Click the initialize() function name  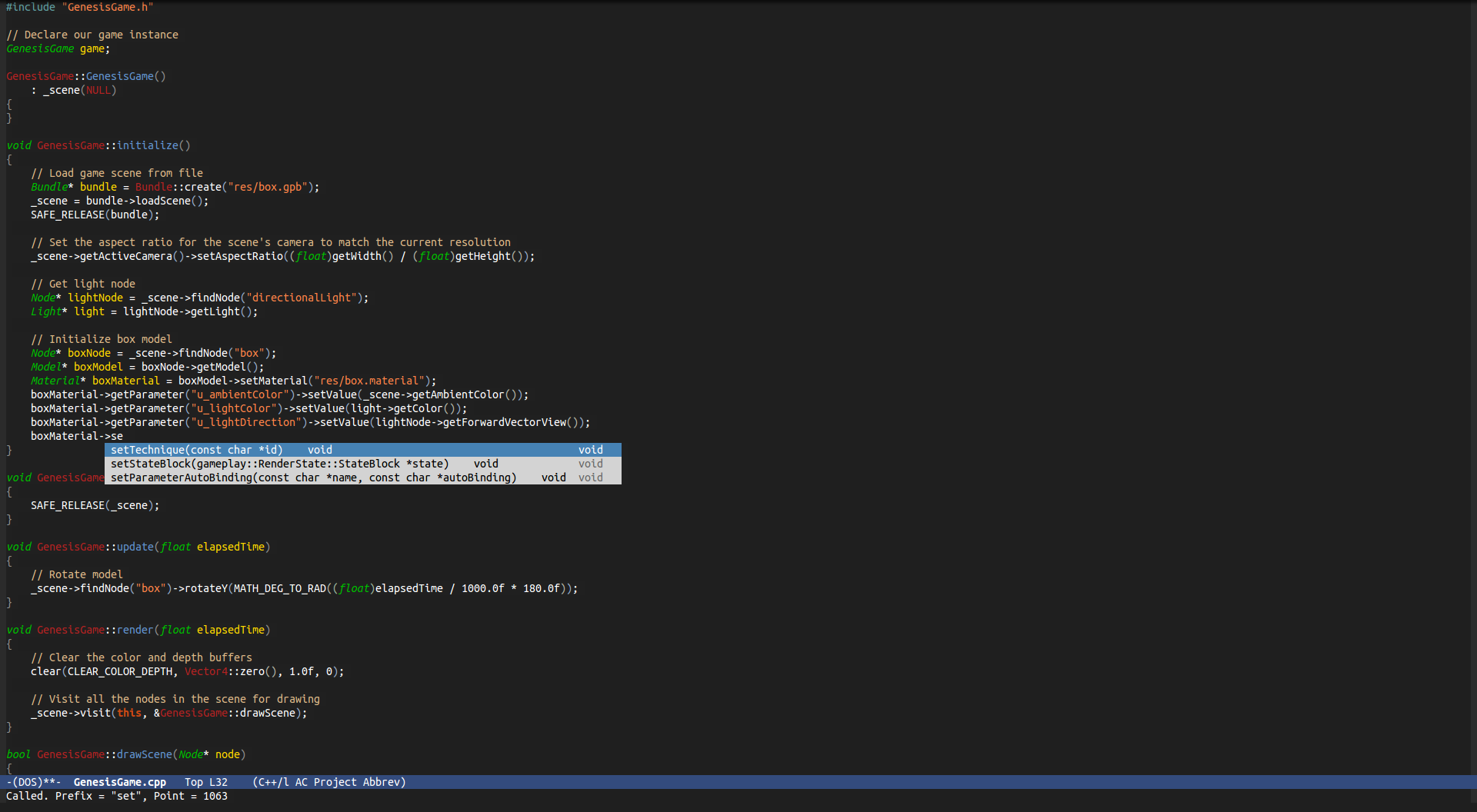[x=148, y=145]
